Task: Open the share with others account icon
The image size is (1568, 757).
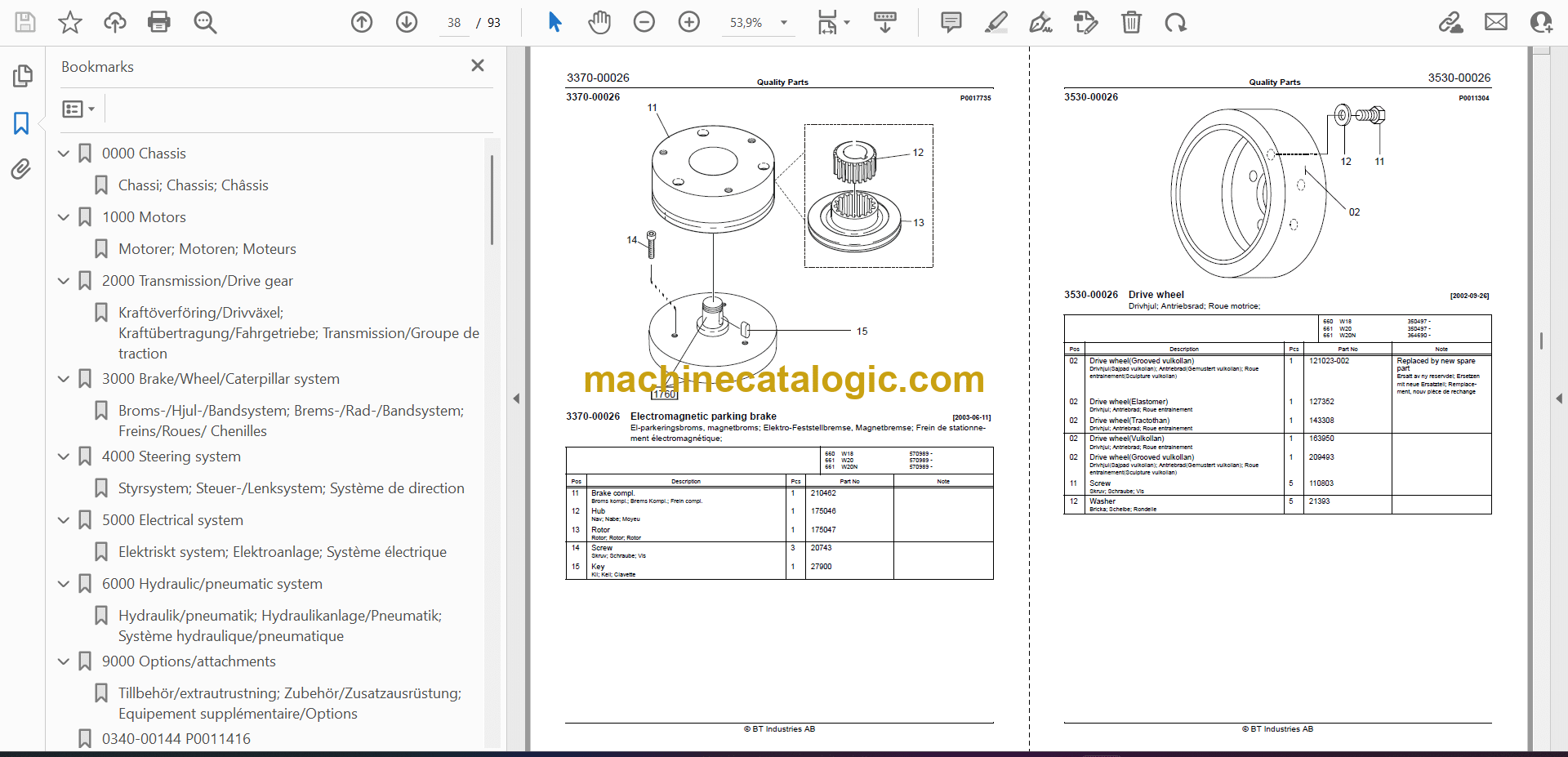Action: pyautogui.click(x=1541, y=22)
